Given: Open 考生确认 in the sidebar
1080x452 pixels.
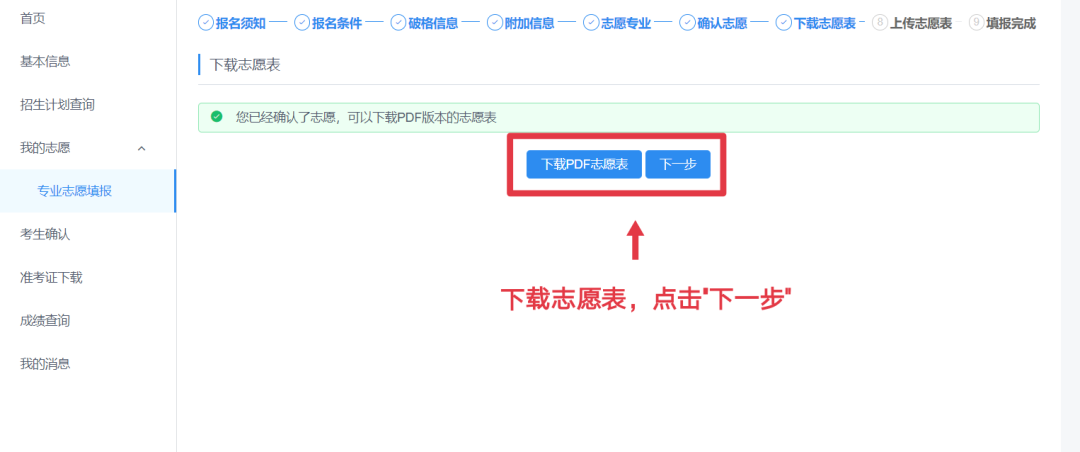Looking at the screenshot, I should (x=45, y=234).
